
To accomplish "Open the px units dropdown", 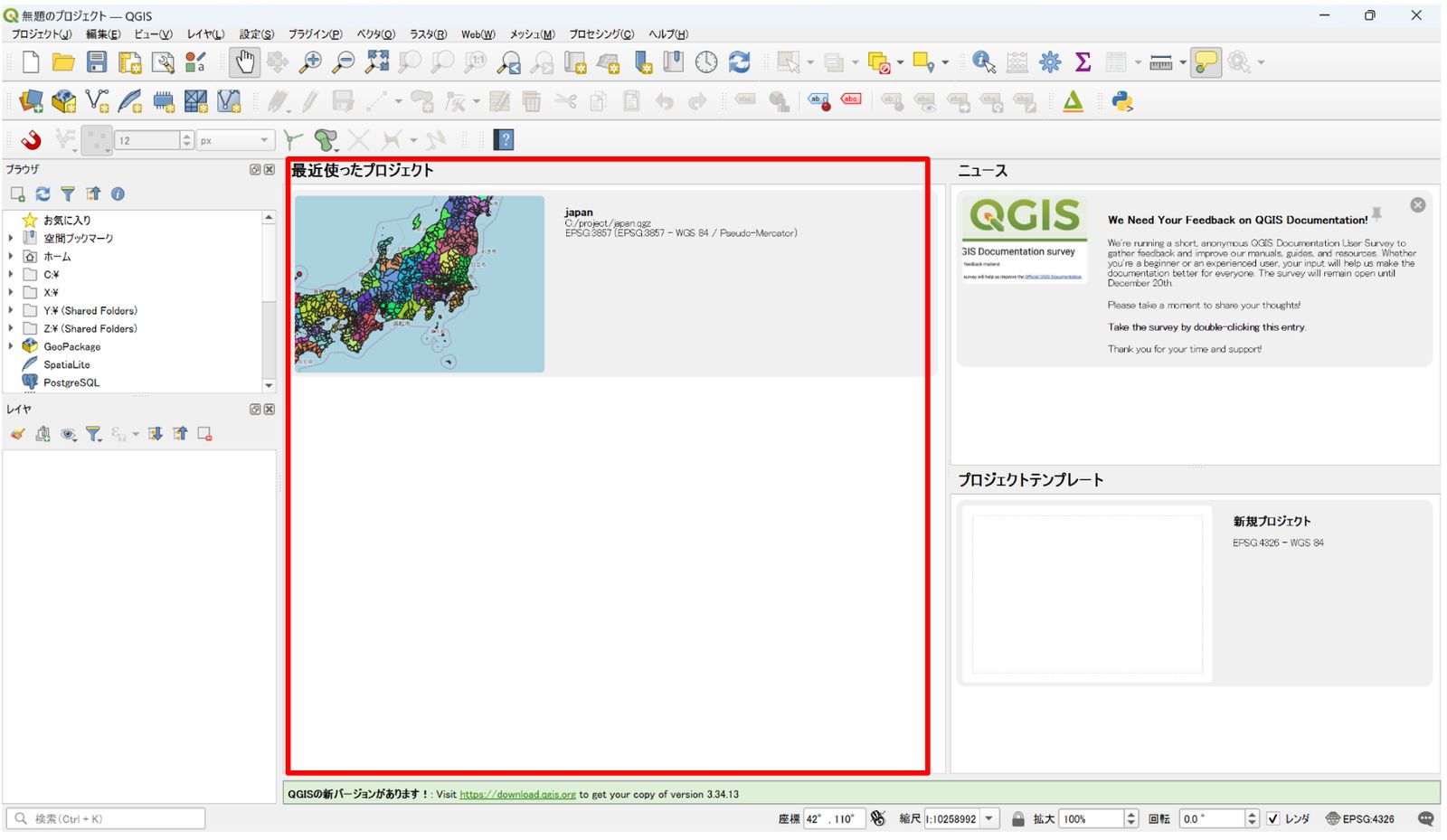I will tap(235, 140).
